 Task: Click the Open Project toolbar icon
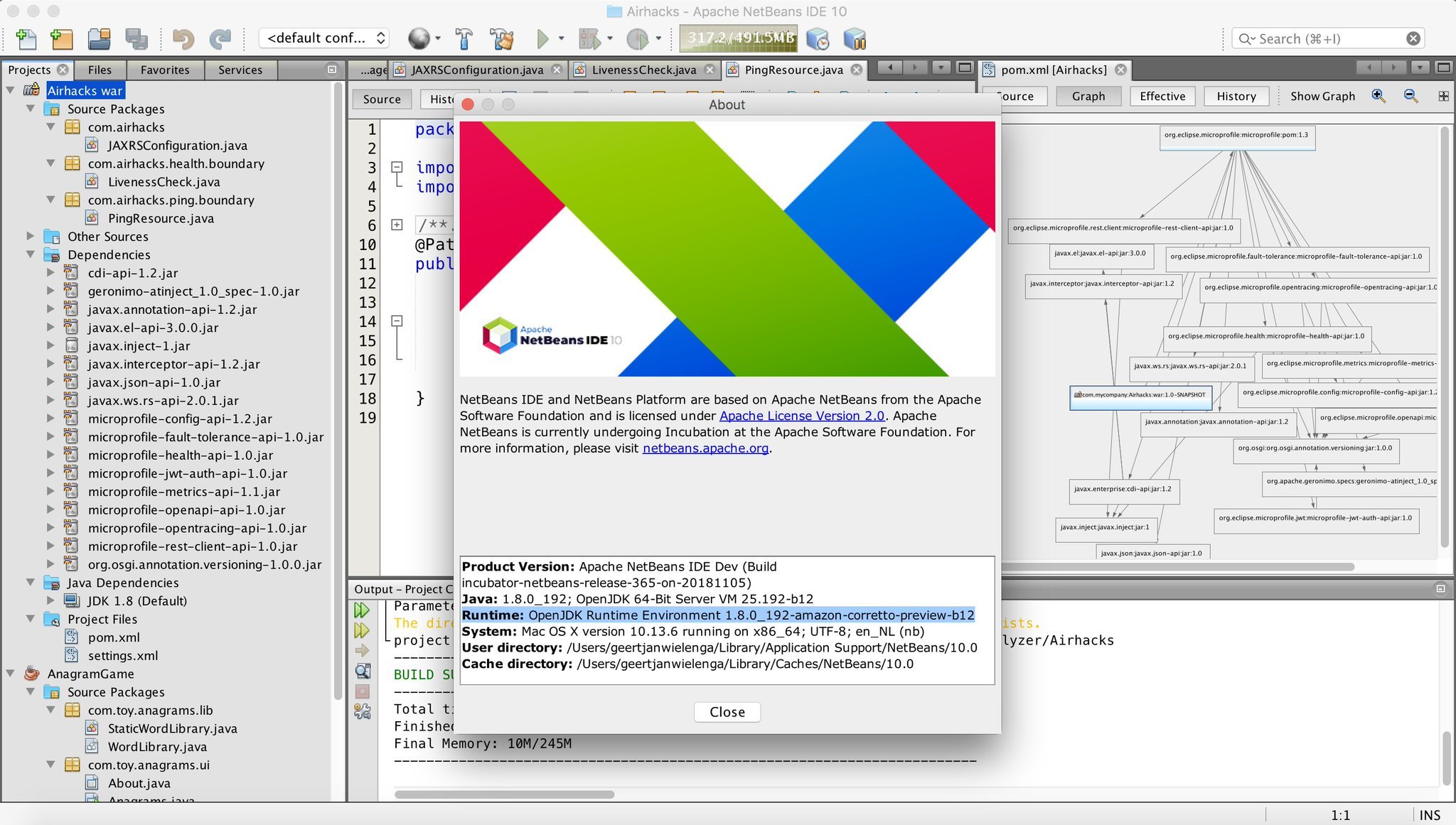(99, 38)
